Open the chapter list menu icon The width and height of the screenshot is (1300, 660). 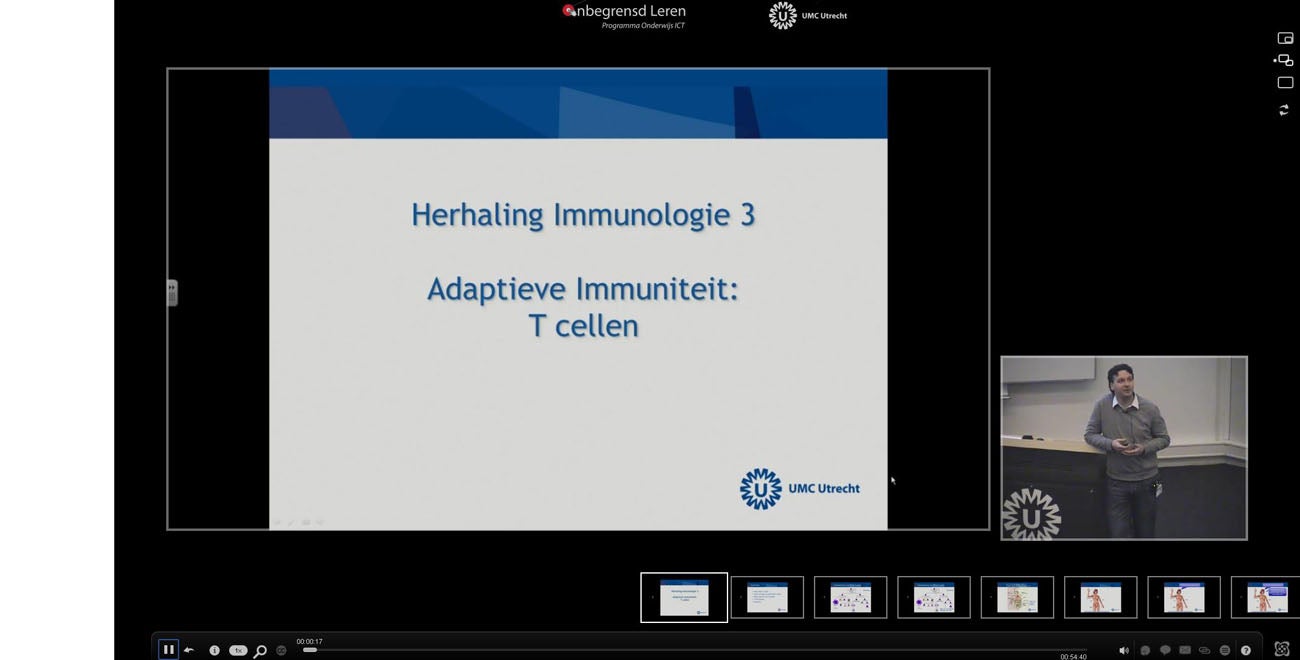click(1225, 650)
